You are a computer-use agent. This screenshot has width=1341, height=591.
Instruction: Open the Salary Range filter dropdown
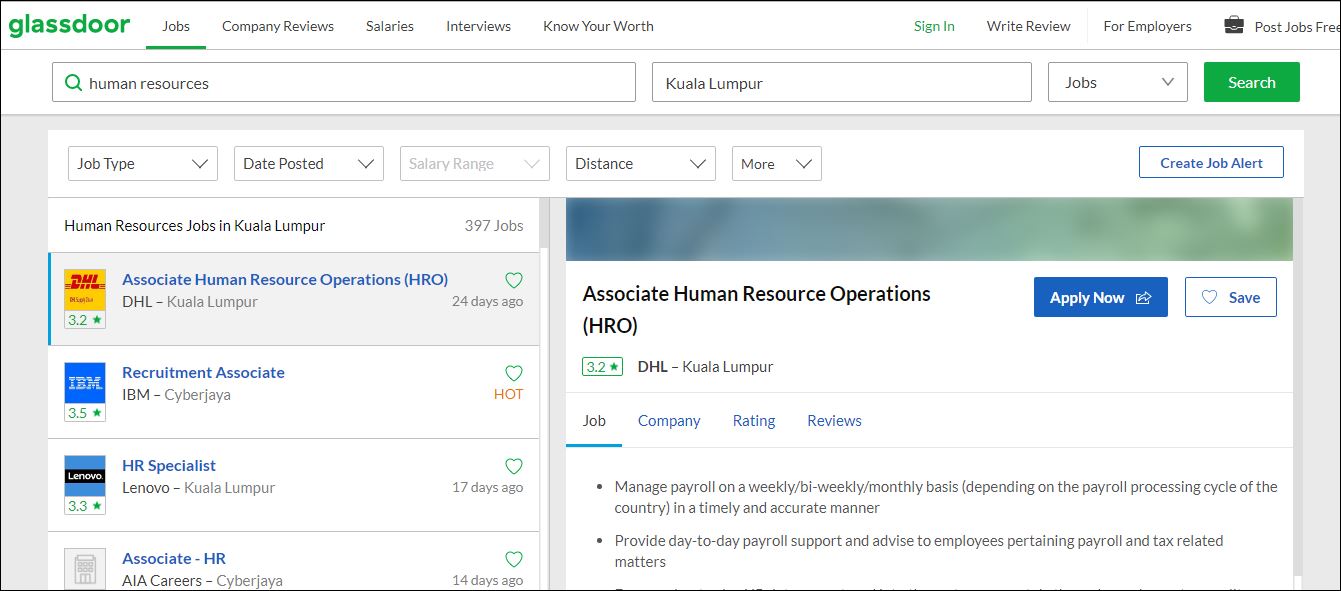pos(475,164)
